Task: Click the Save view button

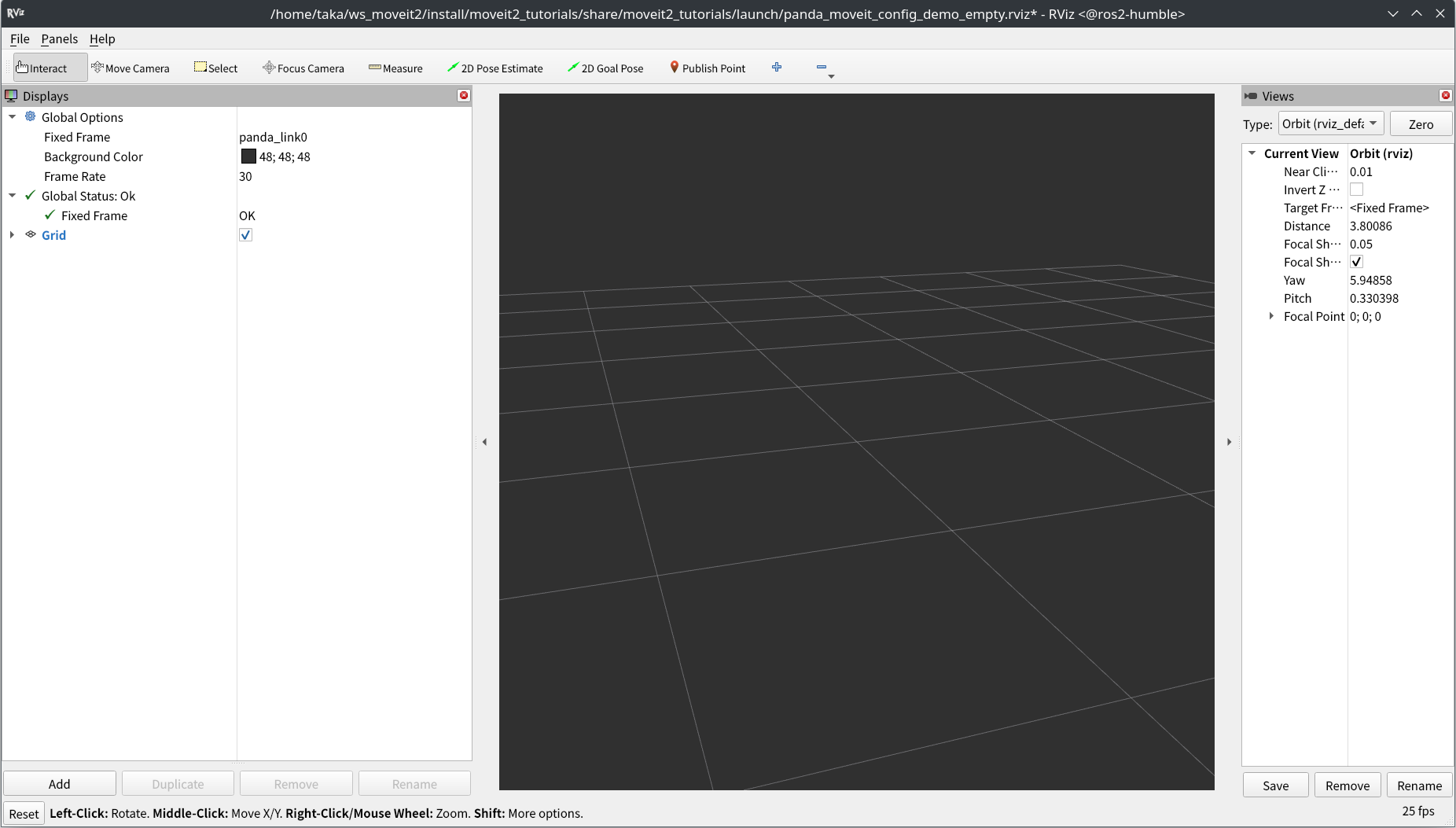Action: 1275,786
